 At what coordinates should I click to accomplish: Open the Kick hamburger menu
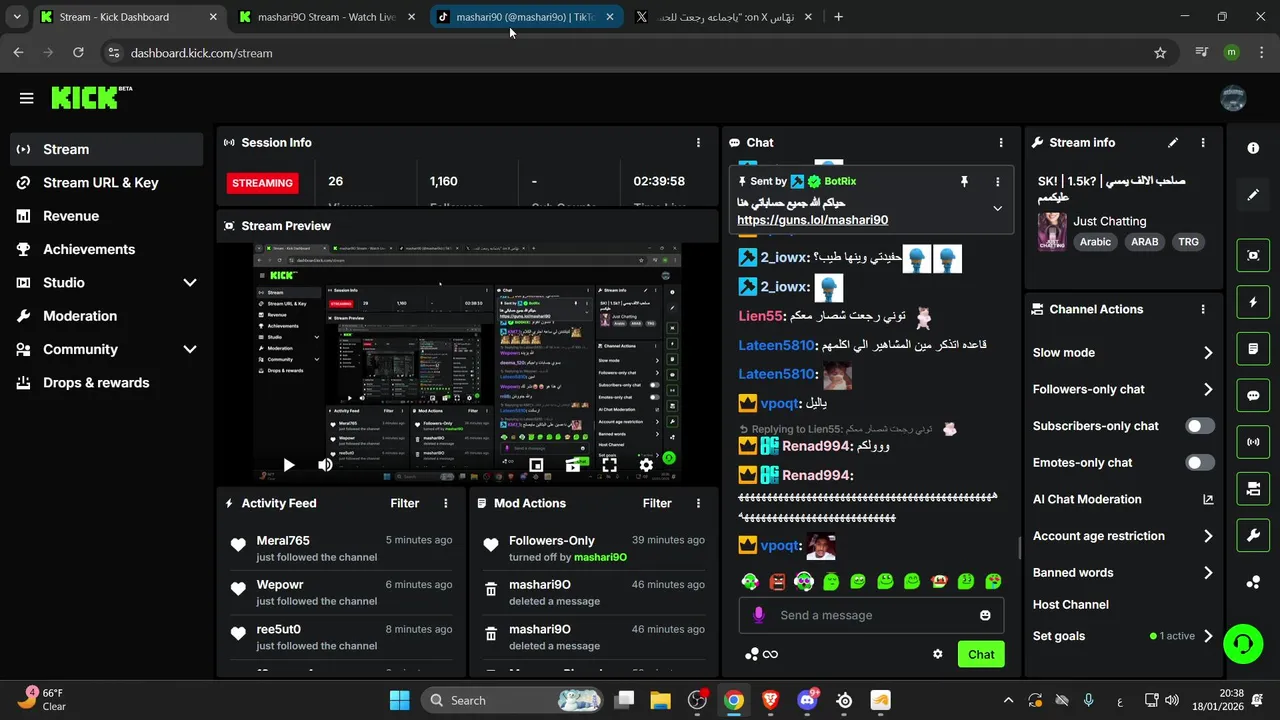tap(26, 98)
